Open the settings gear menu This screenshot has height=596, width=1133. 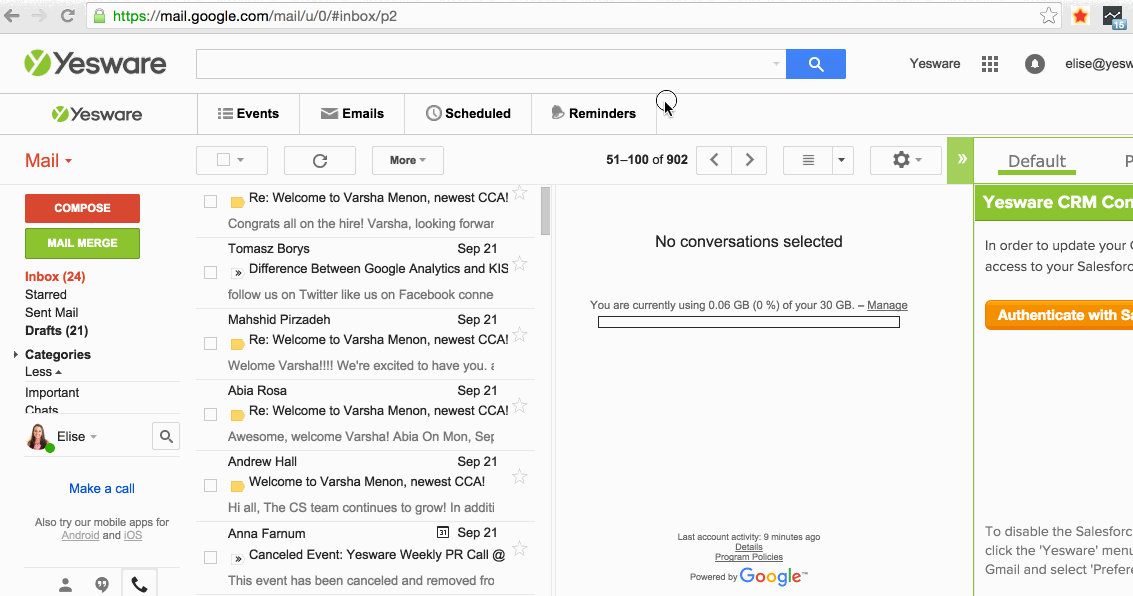tap(906, 160)
